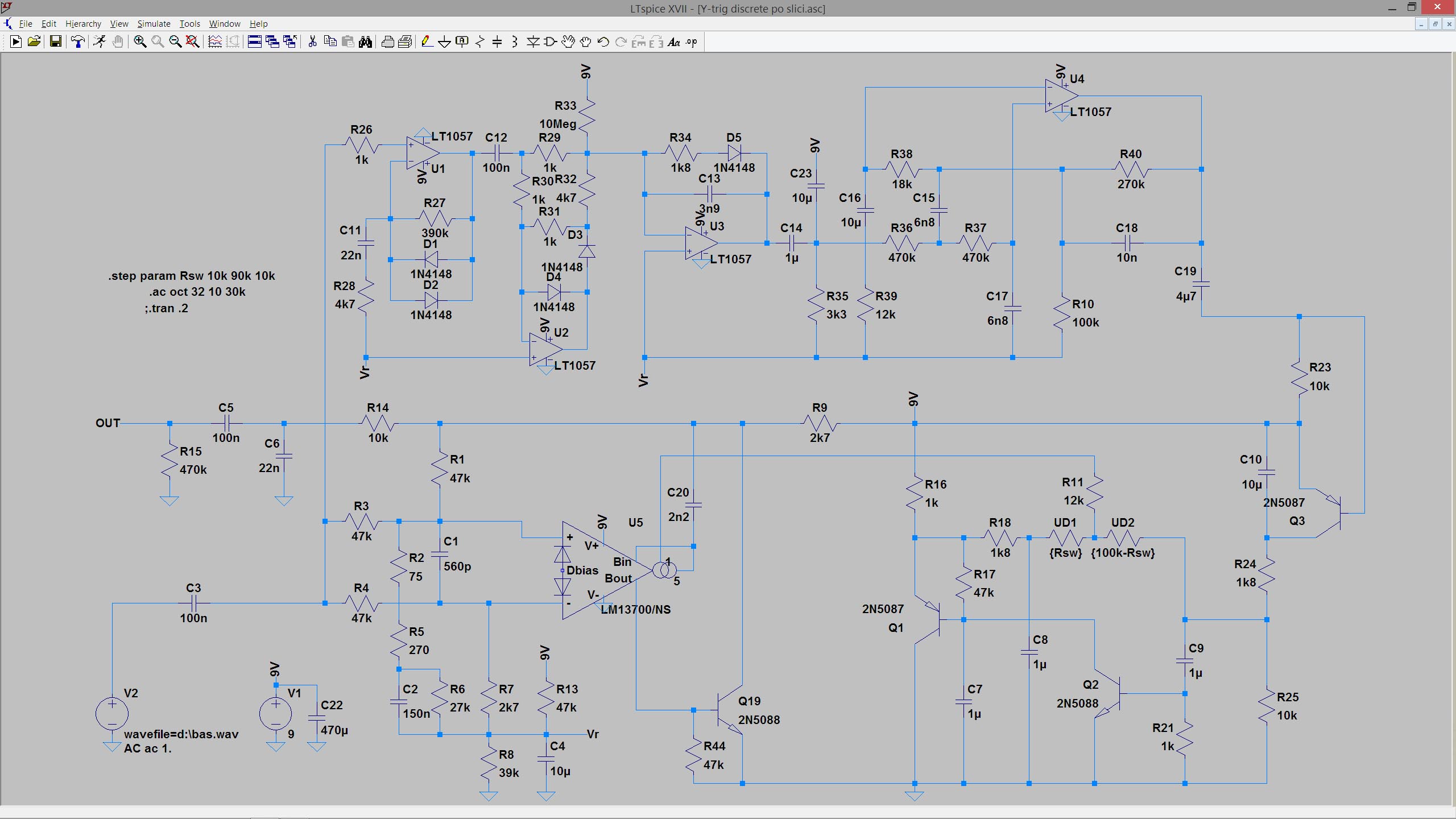
Task: Click the '10Meg' value of R33
Action: pos(558,124)
